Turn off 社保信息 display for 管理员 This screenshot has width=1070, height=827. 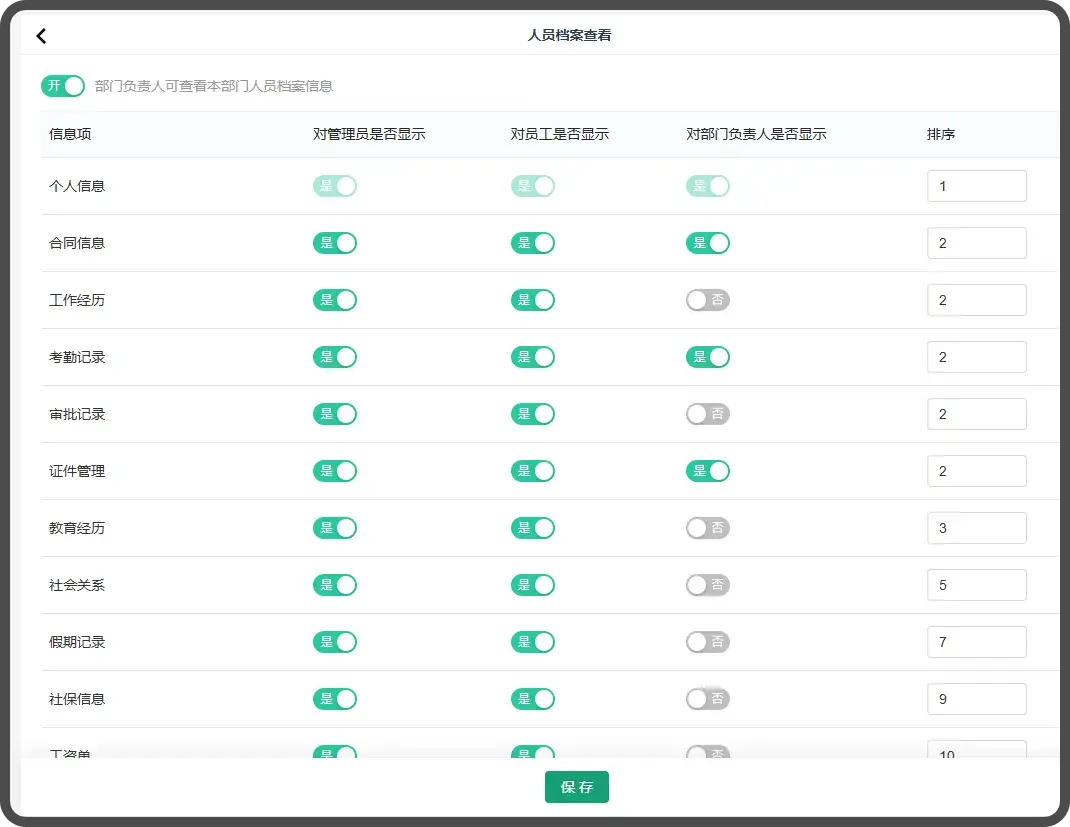click(x=335, y=699)
